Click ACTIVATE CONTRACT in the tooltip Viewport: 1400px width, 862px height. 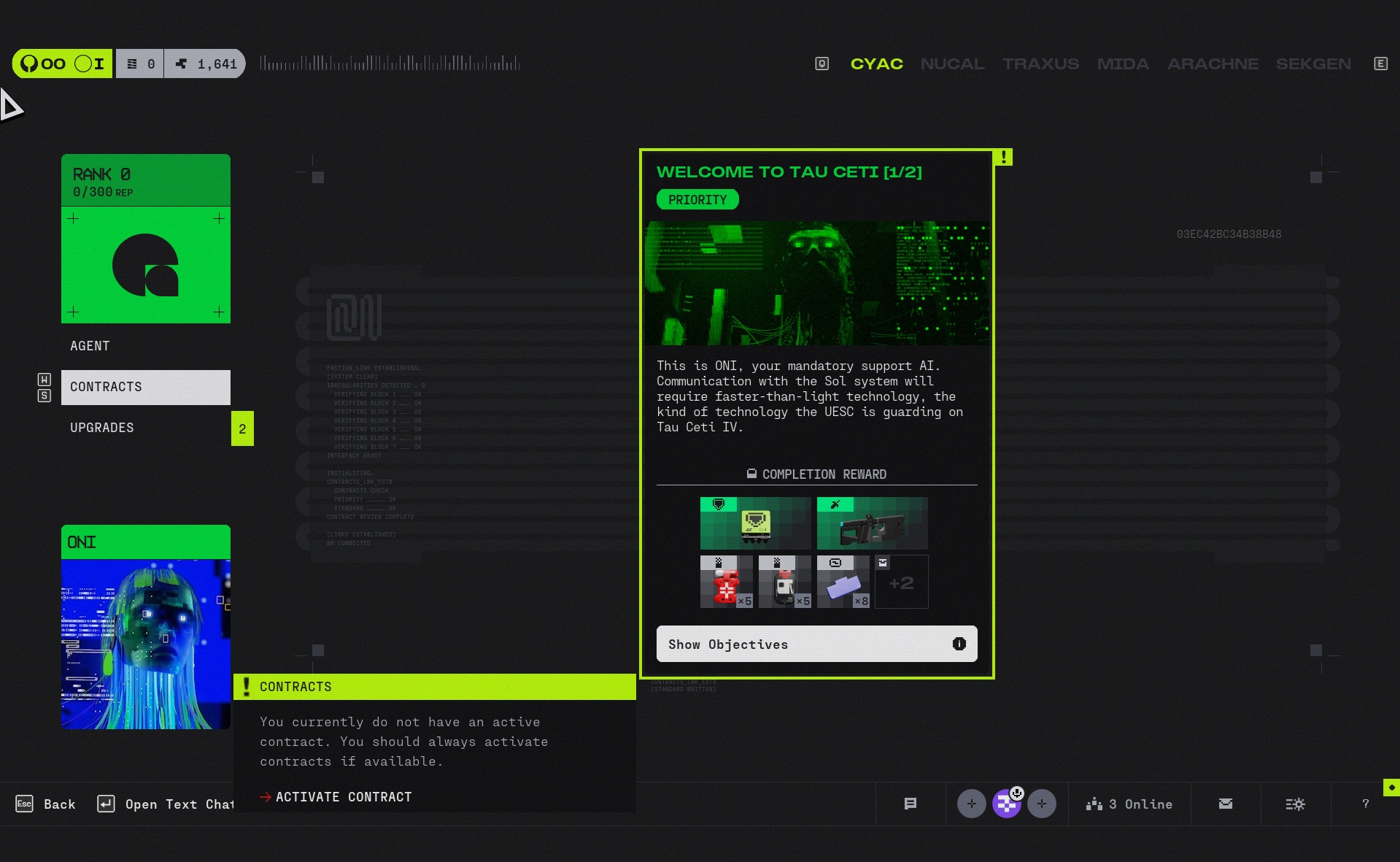pyautogui.click(x=336, y=797)
